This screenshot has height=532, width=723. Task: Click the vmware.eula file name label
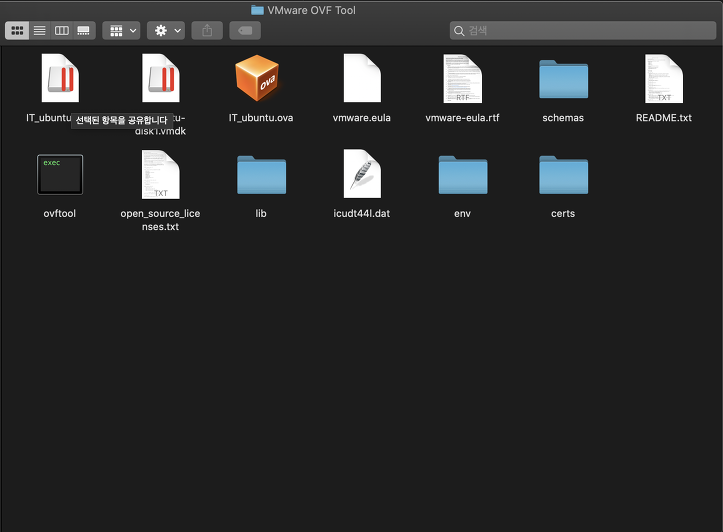click(362, 118)
